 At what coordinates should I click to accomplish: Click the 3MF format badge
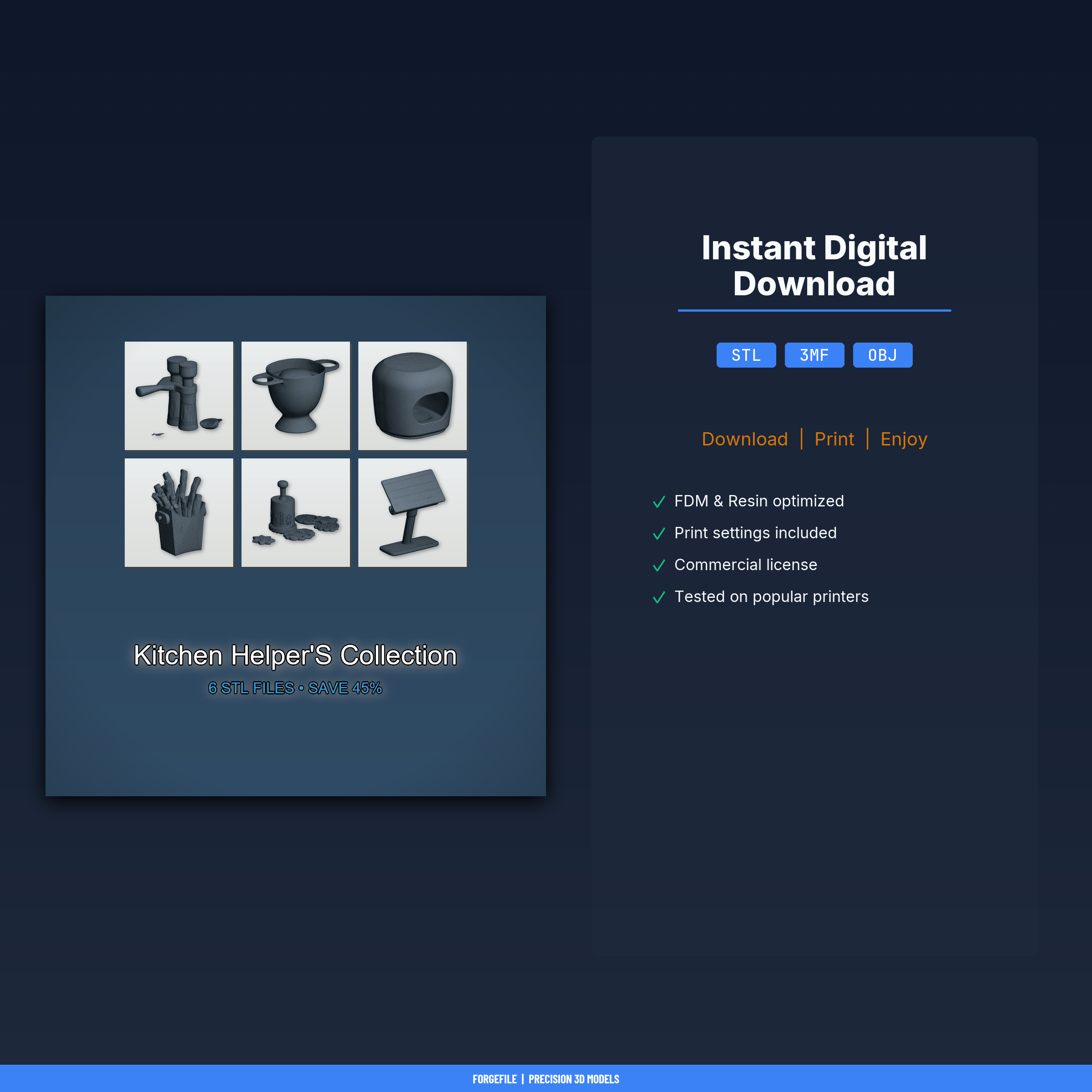tap(814, 355)
